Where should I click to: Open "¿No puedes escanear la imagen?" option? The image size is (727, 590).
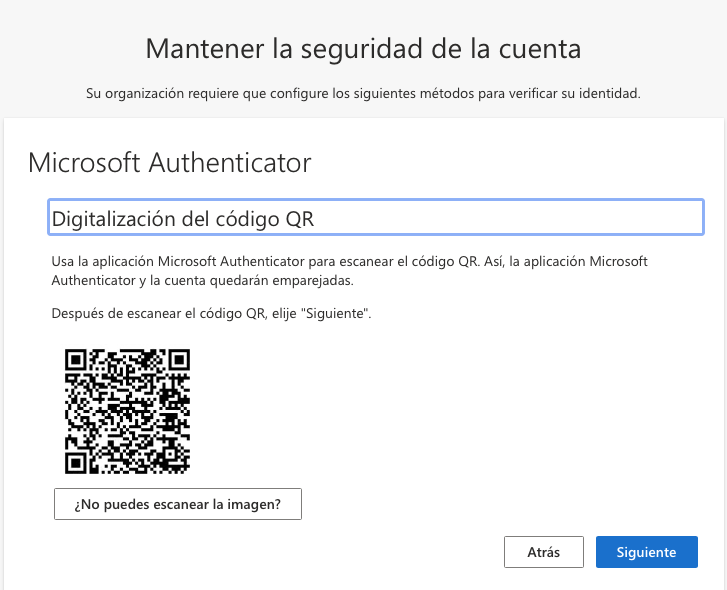(178, 504)
